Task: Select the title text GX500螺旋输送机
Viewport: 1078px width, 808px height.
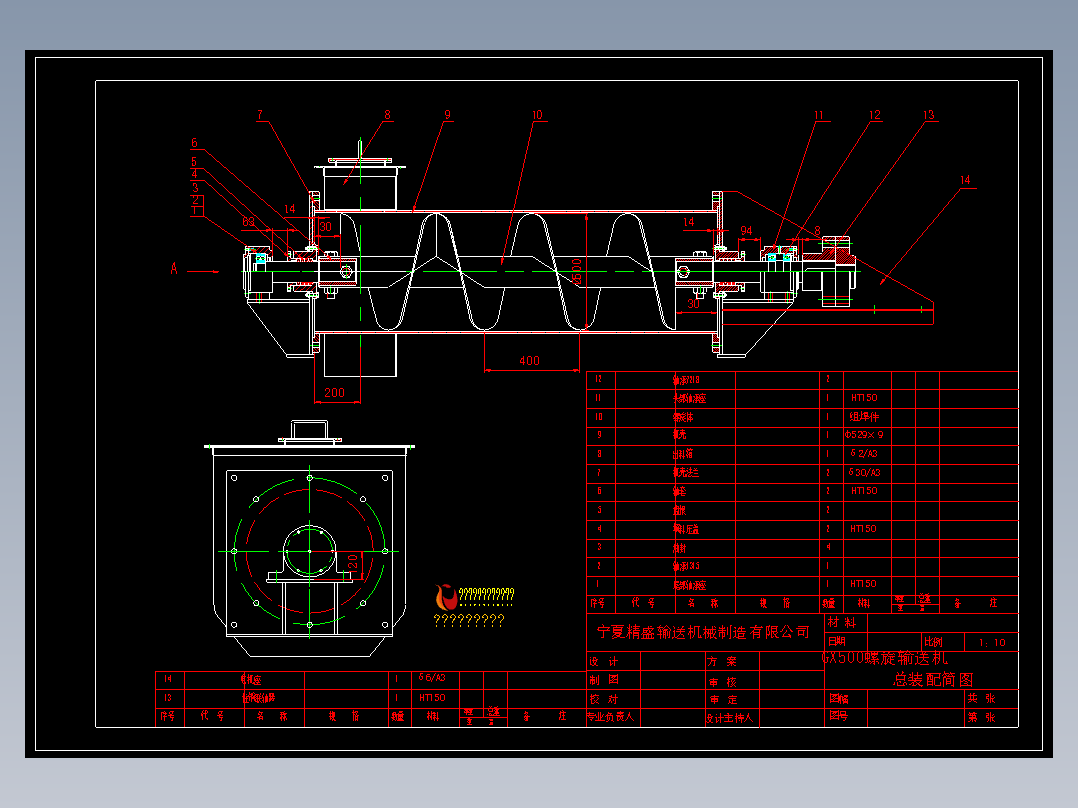Action: click(885, 658)
